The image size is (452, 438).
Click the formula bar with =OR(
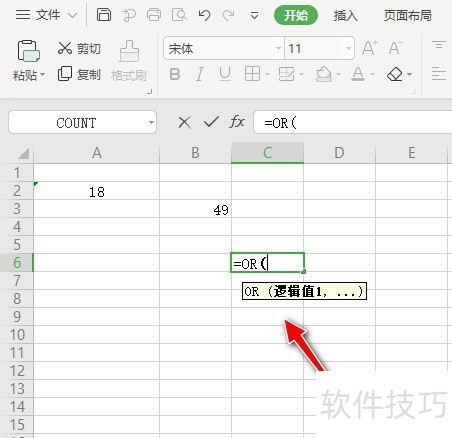(x=353, y=123)
